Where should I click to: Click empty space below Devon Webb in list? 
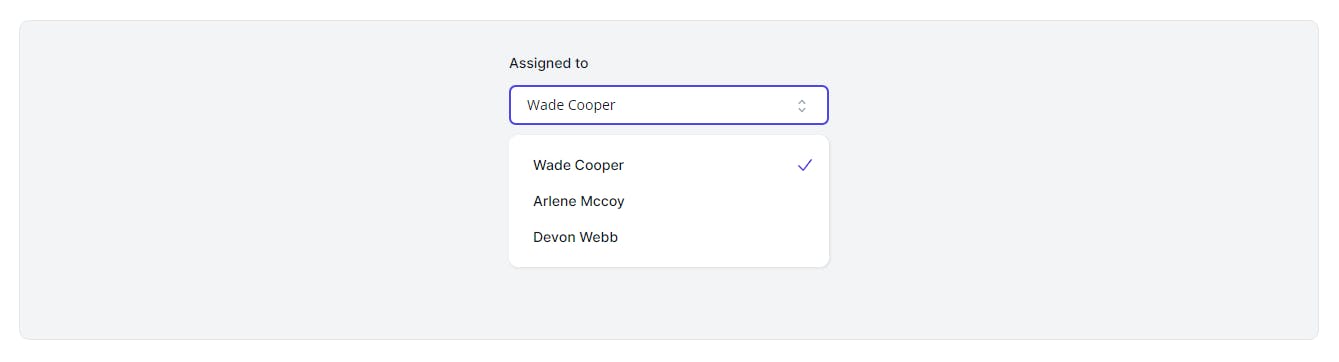(669, 261)
